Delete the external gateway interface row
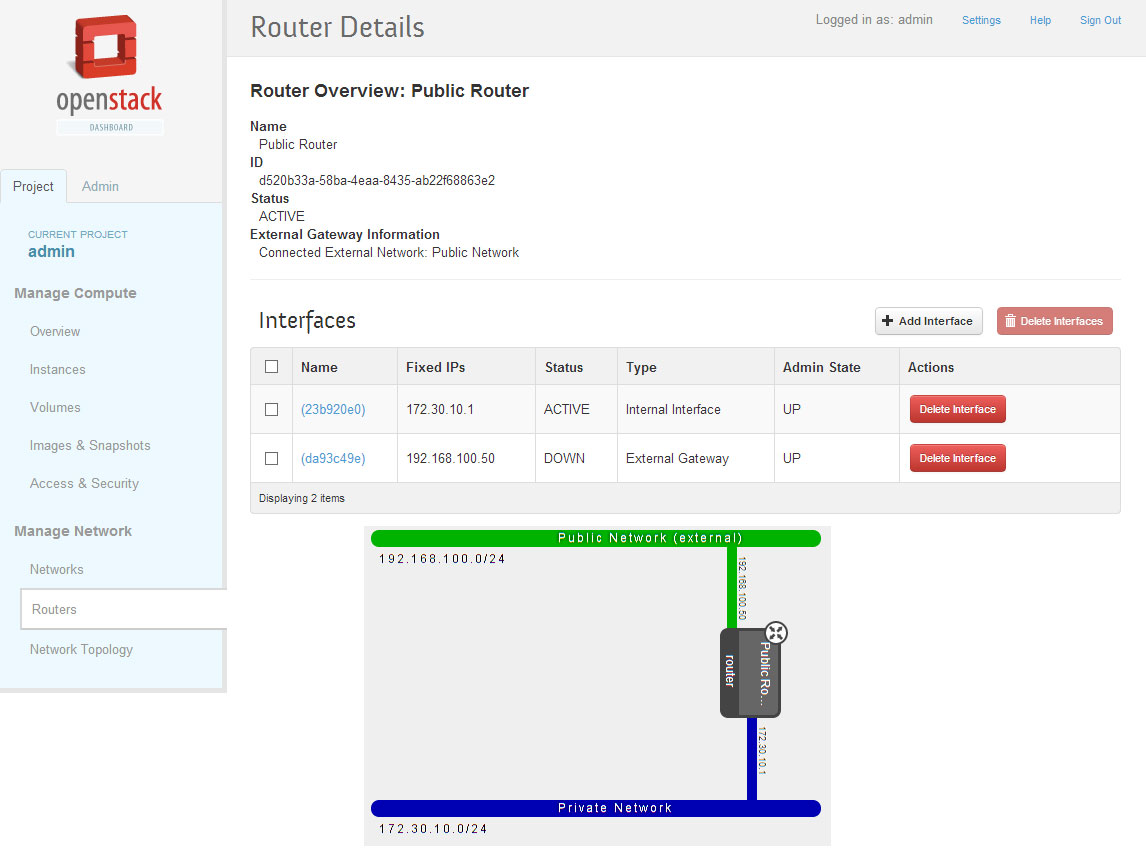 click(957, 458)
